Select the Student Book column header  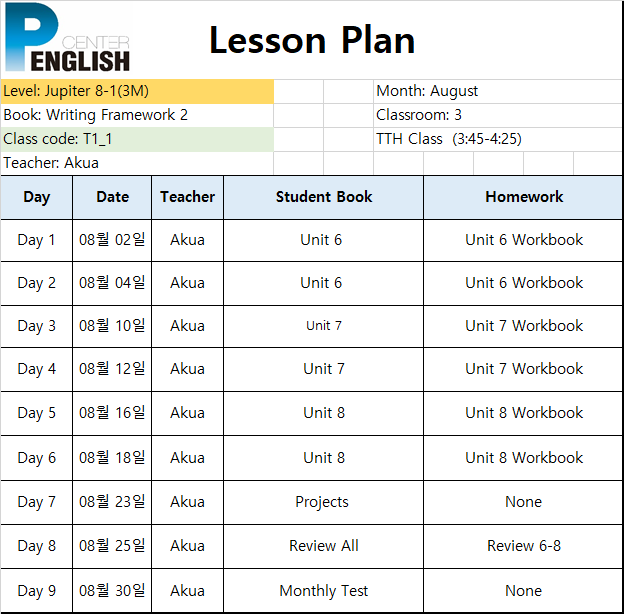tap(324, 197)
